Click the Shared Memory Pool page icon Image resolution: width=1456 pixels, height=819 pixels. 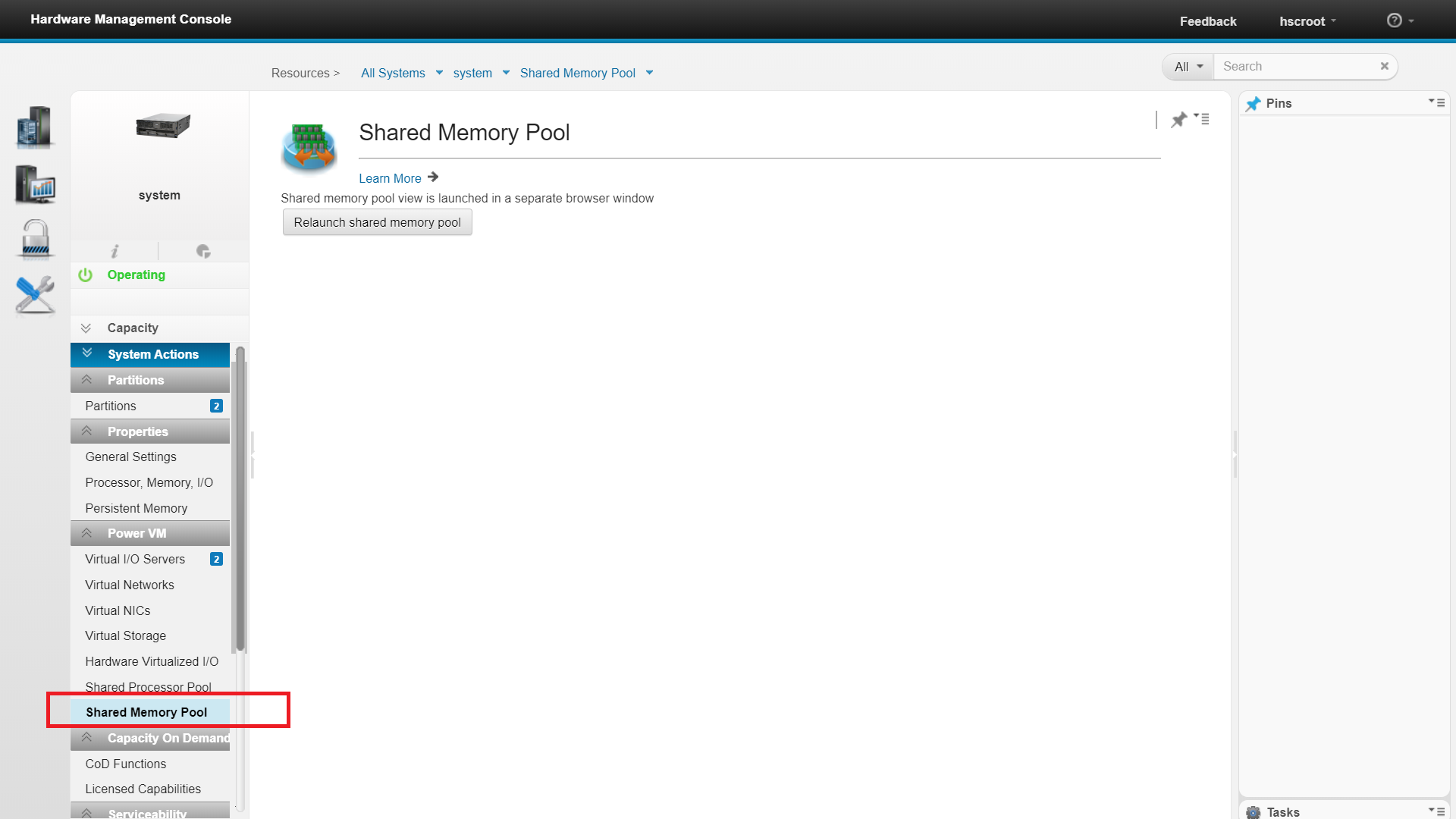click(x=309, y=147)
